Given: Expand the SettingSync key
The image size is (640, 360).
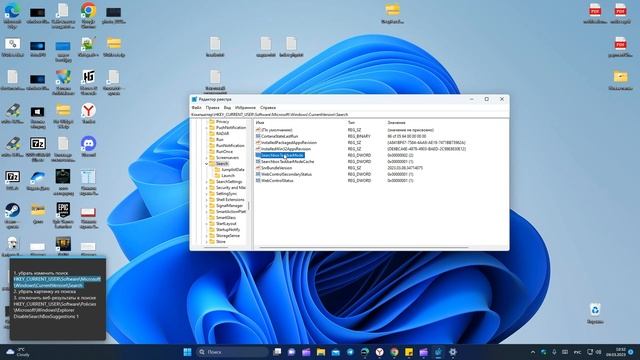Looking at the screenshot, I should point(207,194).
